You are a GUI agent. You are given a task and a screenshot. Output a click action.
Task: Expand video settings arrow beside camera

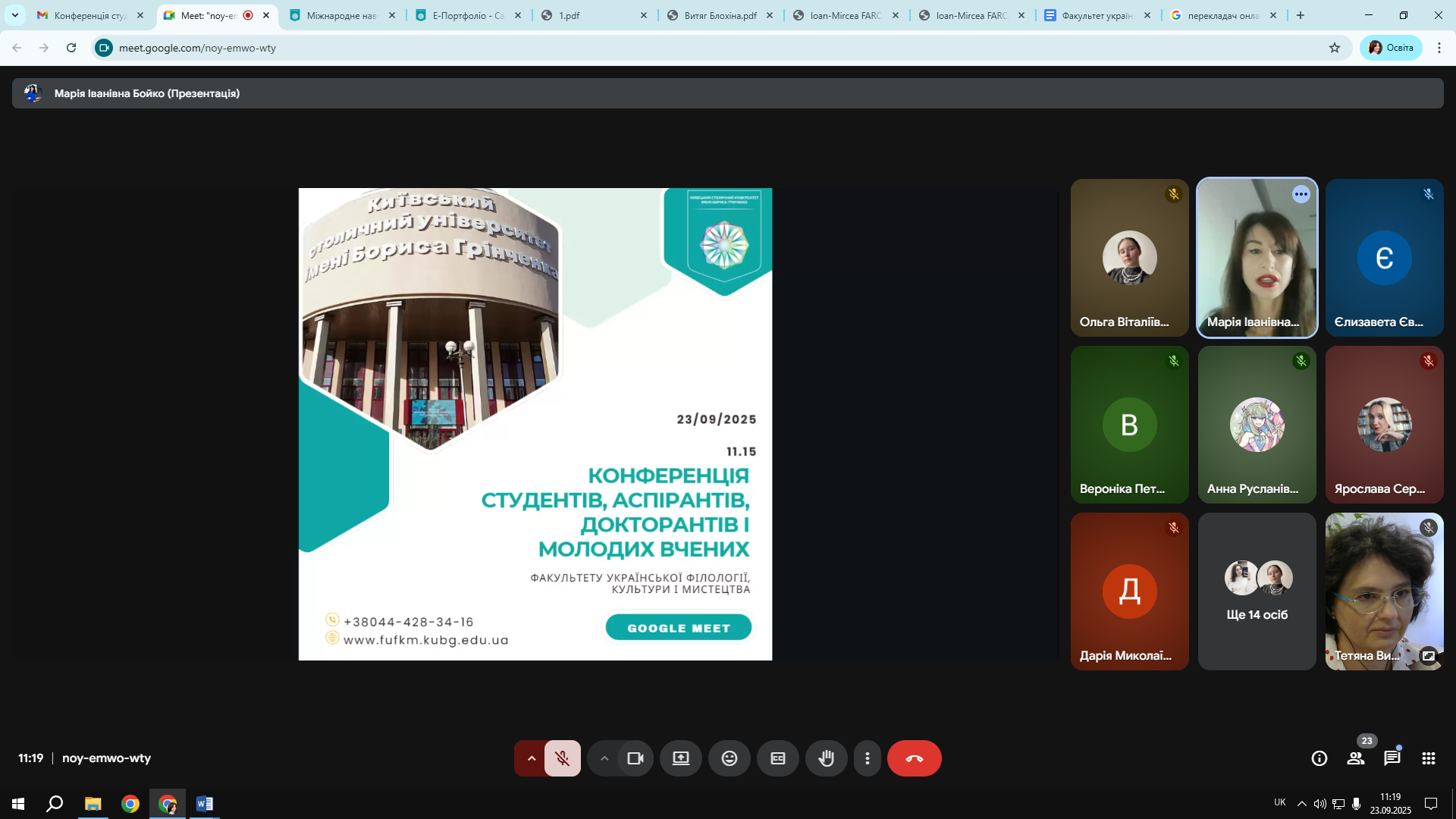pyautogui.click(x=604, y=758)
